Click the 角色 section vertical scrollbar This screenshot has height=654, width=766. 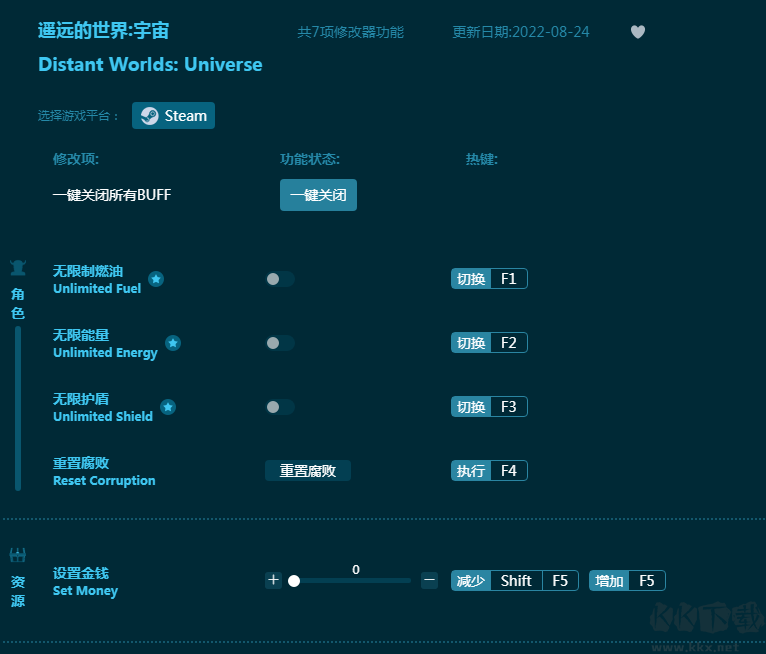point(18,408)
